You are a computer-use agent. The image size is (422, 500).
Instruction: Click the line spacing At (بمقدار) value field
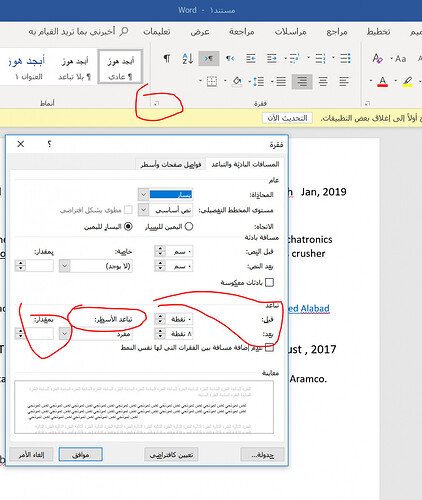point(40,333)
